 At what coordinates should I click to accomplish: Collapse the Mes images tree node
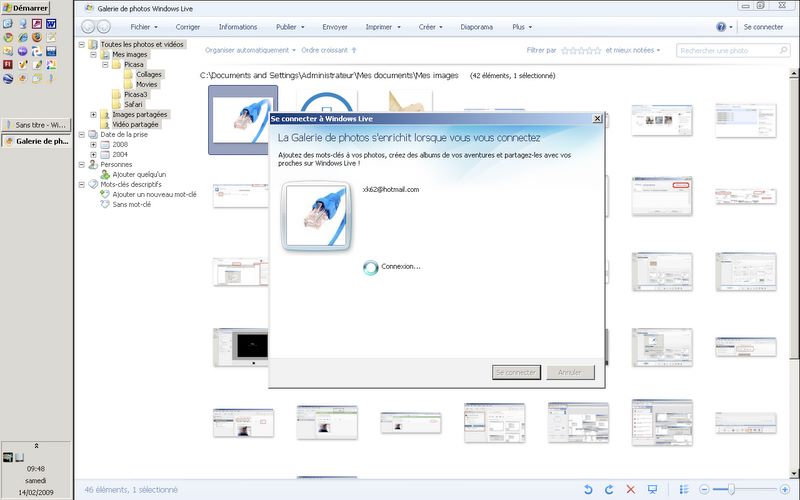click(93, 55)
